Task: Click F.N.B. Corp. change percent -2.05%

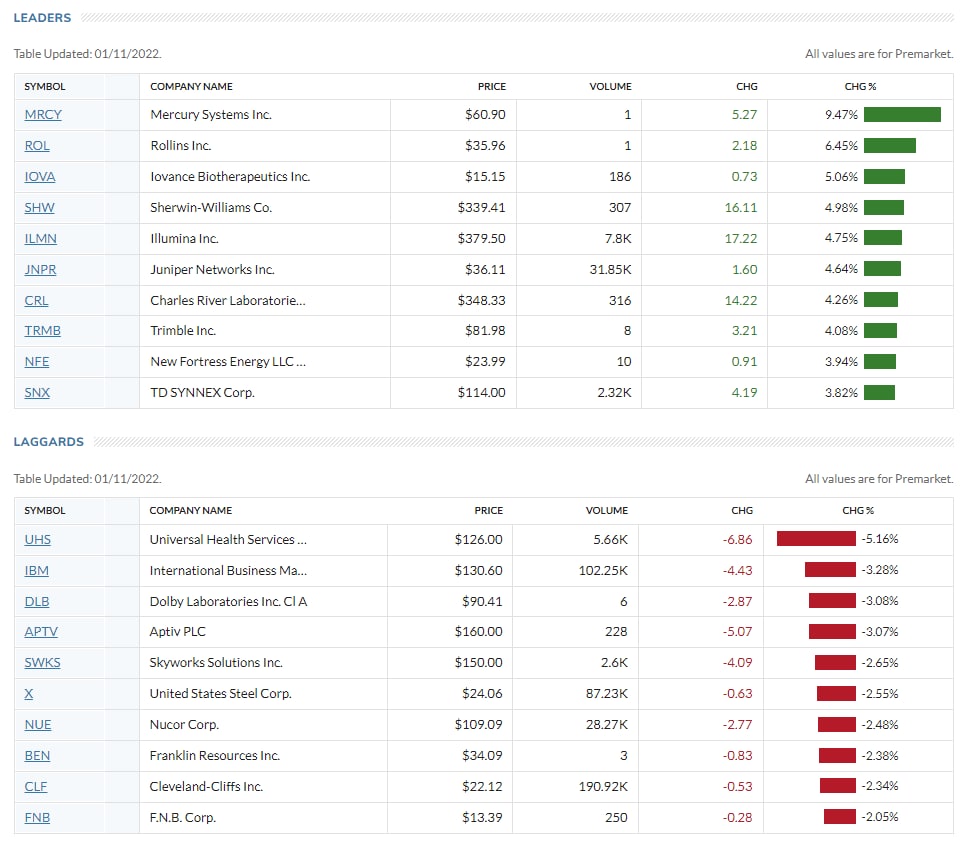Action: point(880,817)
